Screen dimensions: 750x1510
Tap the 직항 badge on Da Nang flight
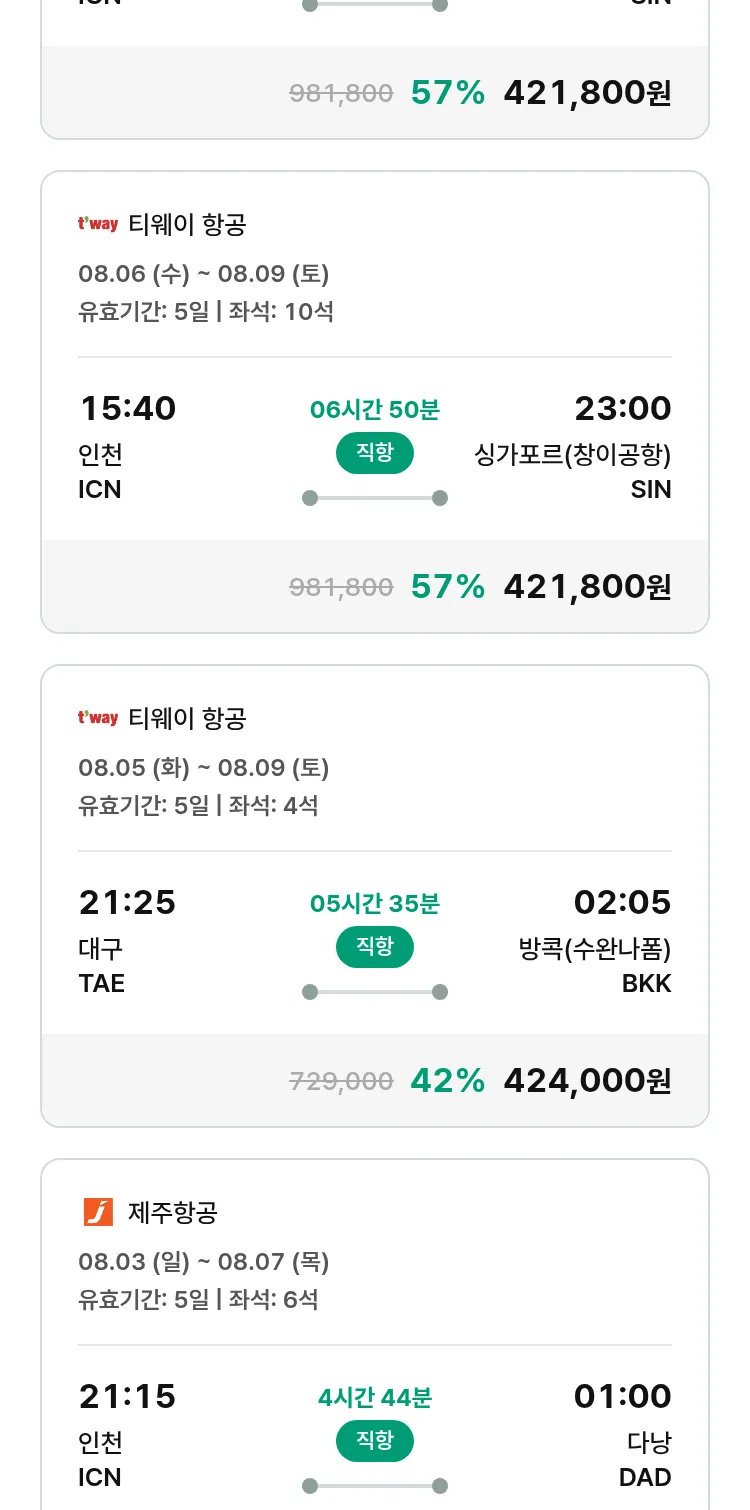click(x=374, y=1441)
